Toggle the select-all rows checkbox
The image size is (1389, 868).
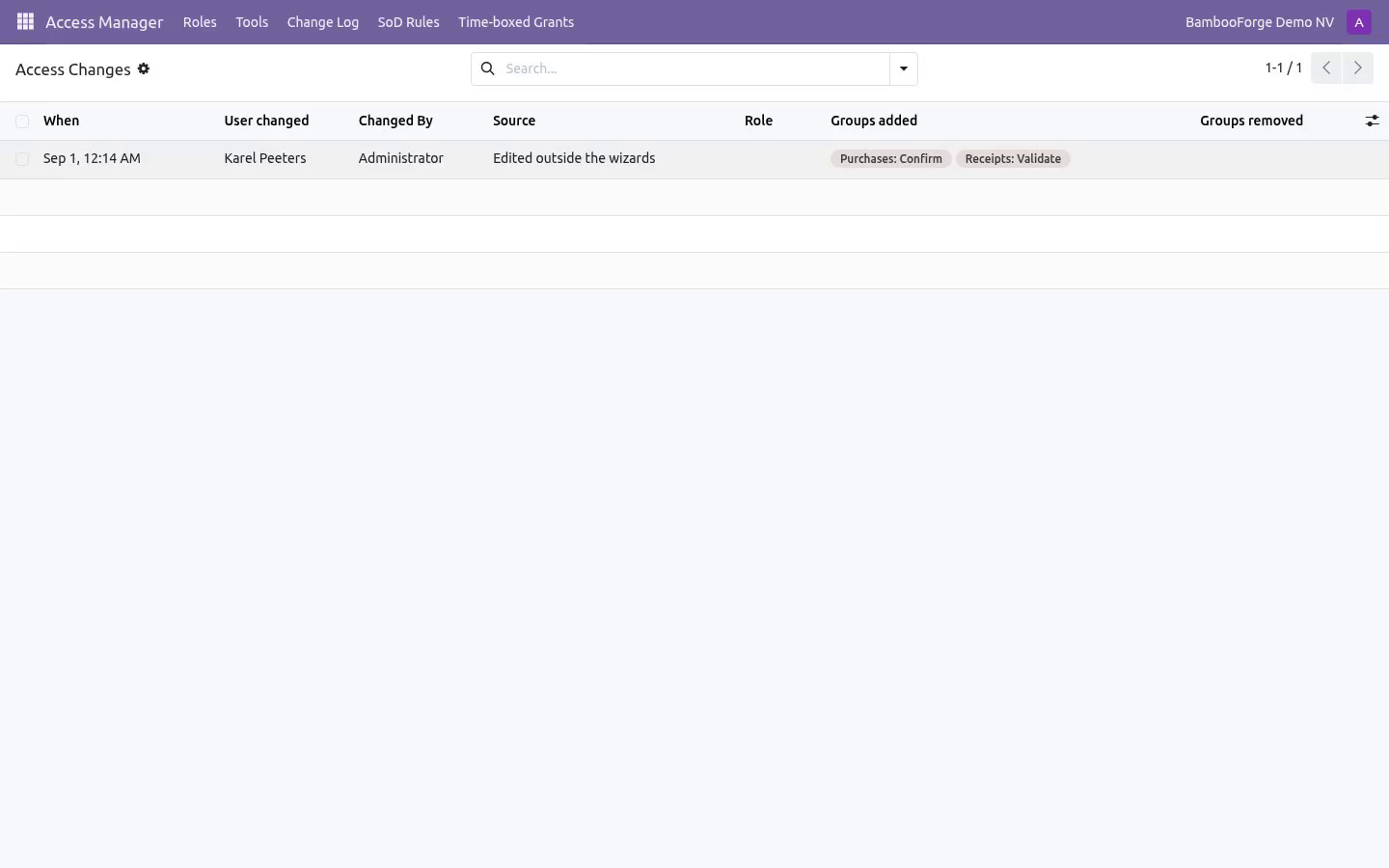22,122
